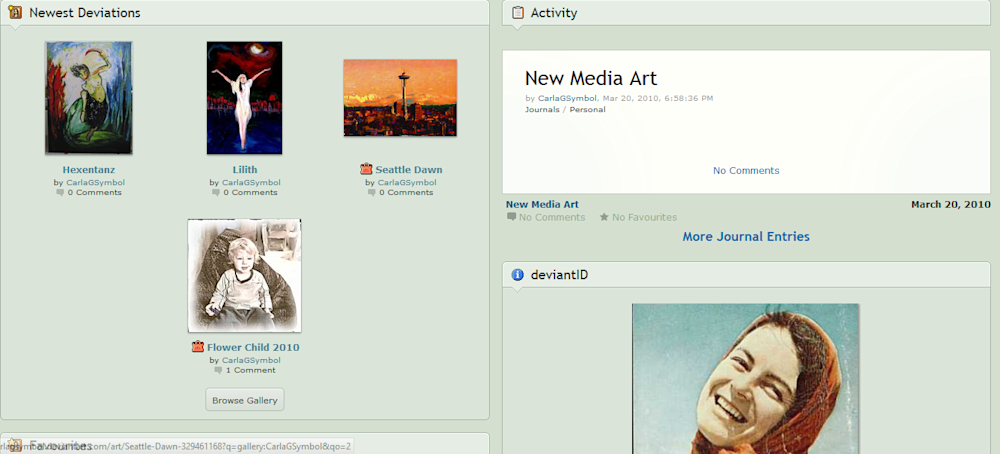Visit CarlaGSymbol author link under Hexentanz
This screenshot has height=454, width=1000.
[x=95, y=183]
